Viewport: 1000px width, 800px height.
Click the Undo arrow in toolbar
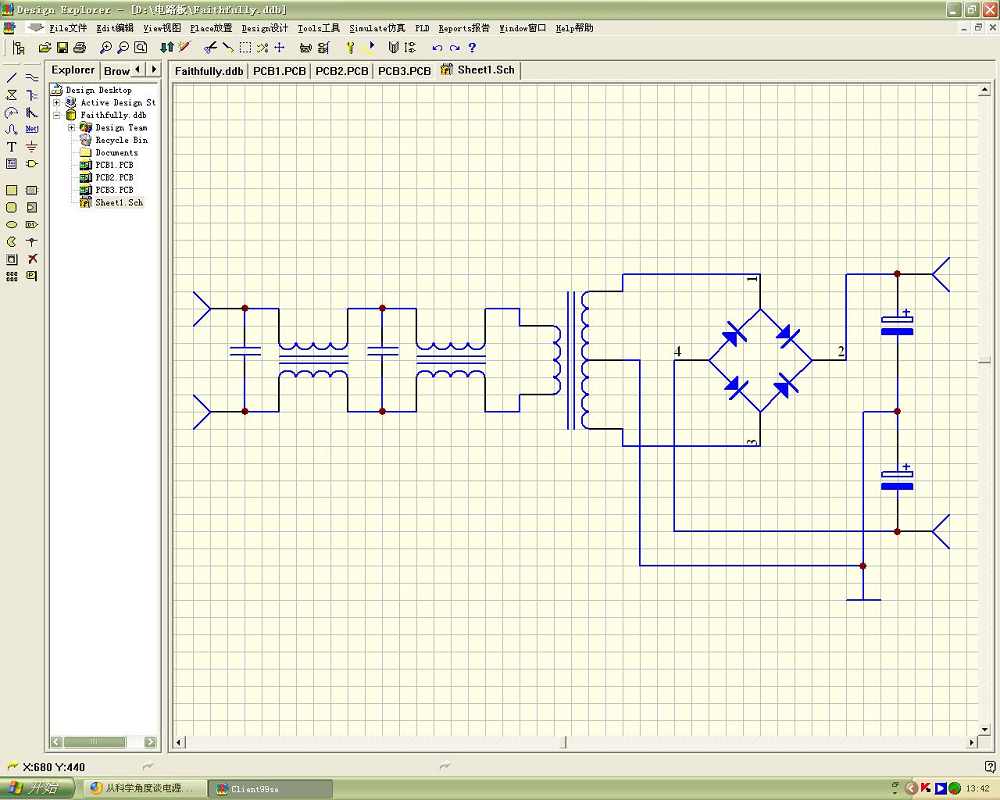pyautogui.click(x=437, y=48)
